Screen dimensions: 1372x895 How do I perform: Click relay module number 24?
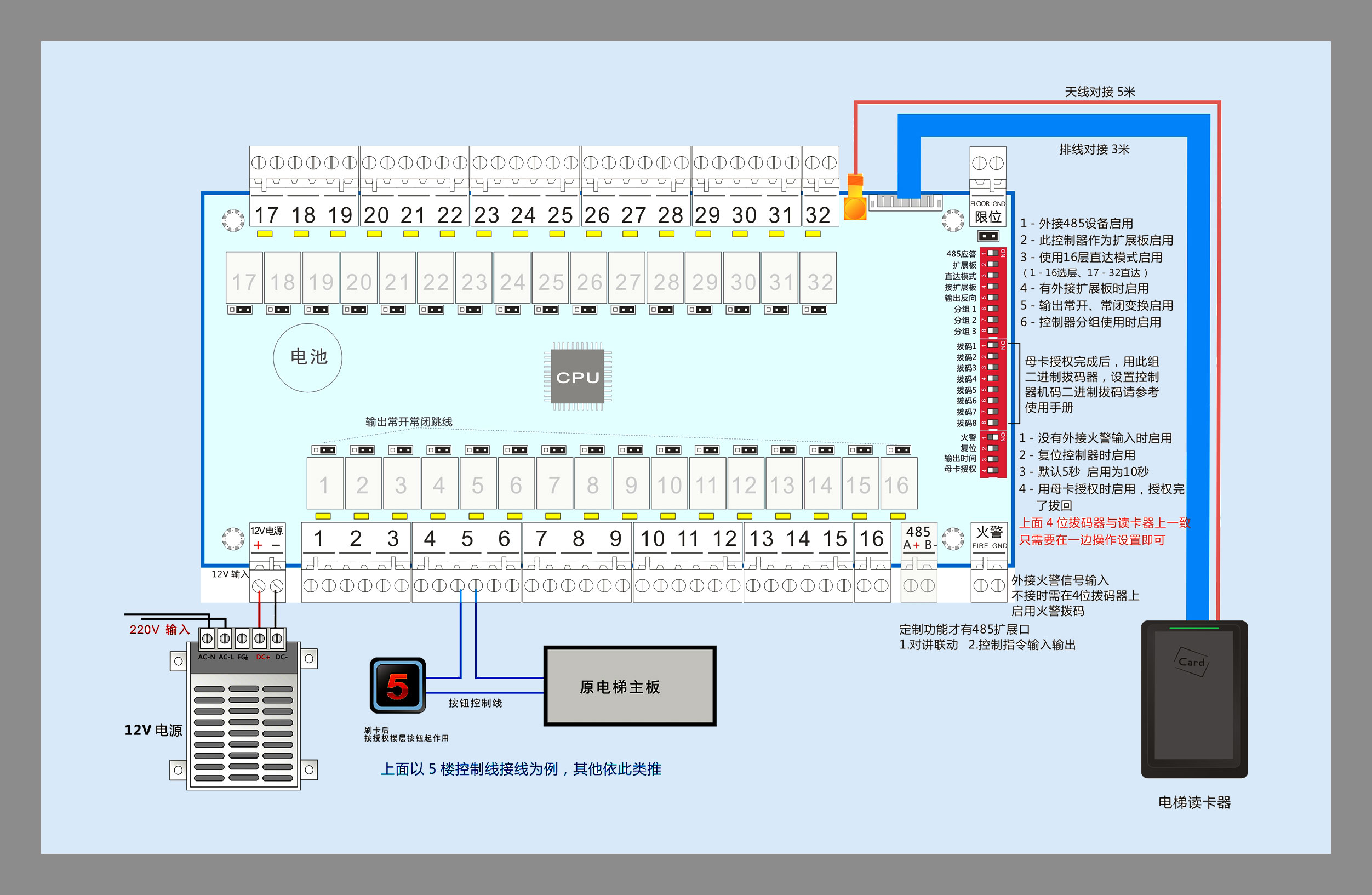(512, 277)
